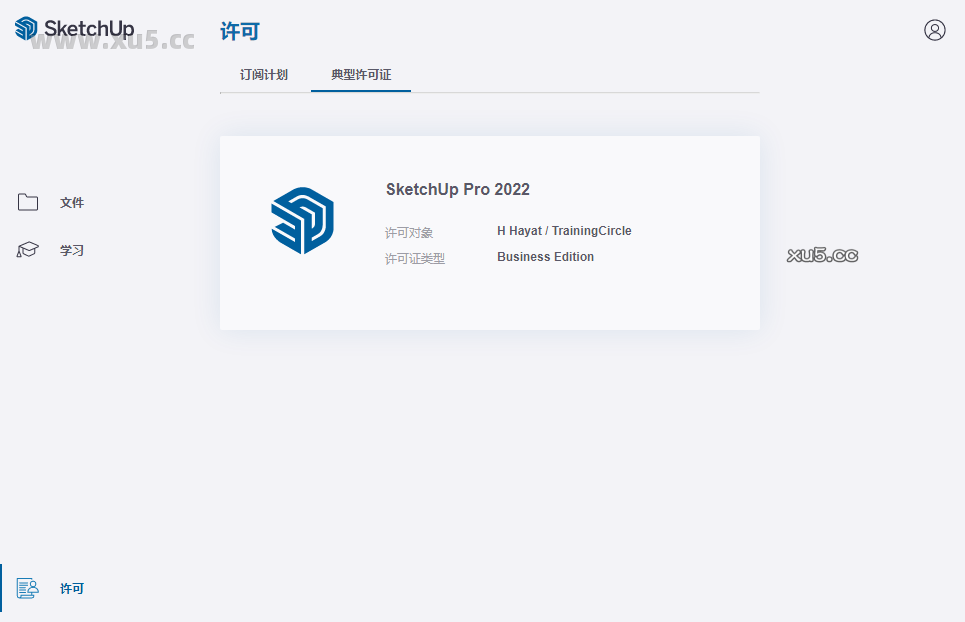Click the SketchUp Pro 2022 title text
The width and height of the screenshot is (965, 622).
pos(457,189)
